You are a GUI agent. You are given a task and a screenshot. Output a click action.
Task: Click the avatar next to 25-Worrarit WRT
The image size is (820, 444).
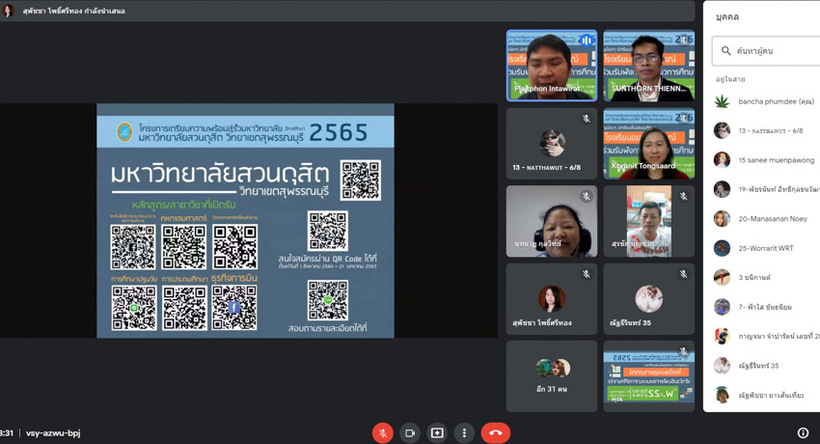point(722,248)
